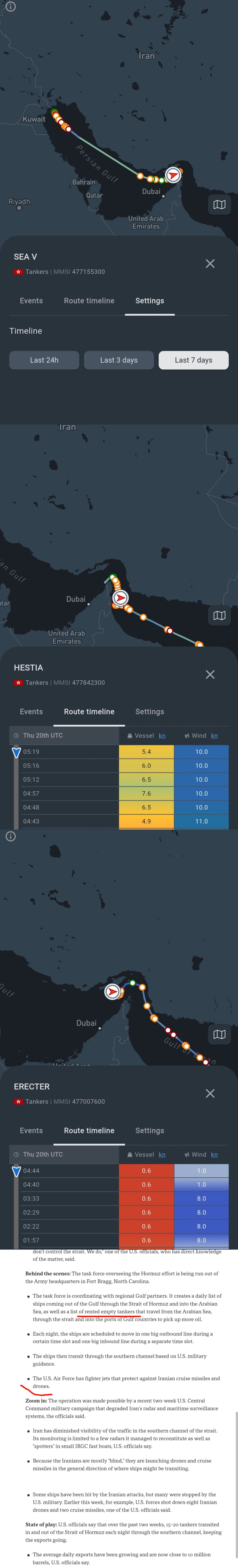Click wind icon in ERECTER timeline header

(187, 1155)
